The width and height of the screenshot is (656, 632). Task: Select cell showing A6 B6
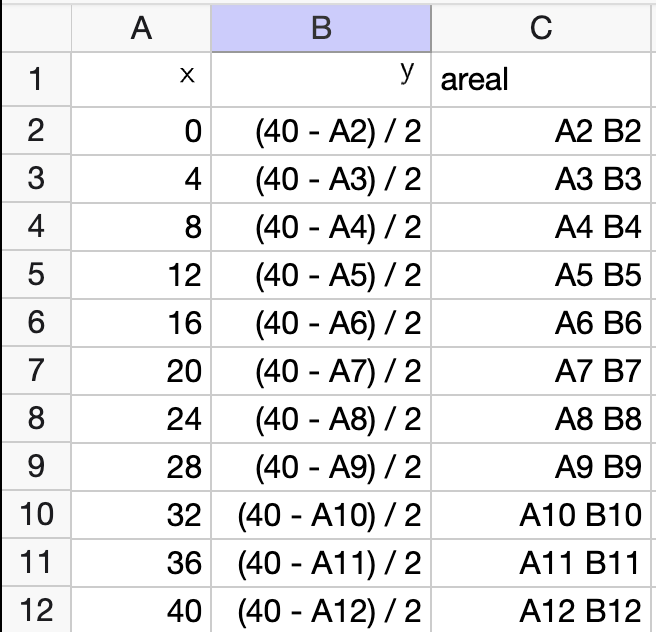click(x=541, y=322)
